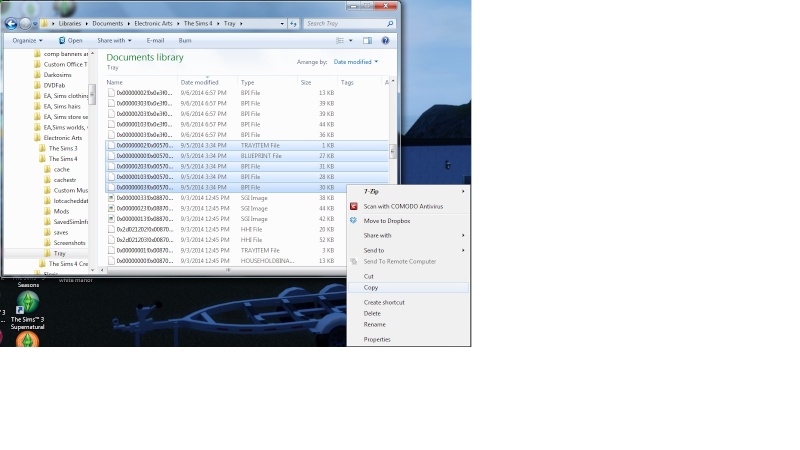
Task: Open the view options dropdown arrow
Action: (x=351, y=40)
